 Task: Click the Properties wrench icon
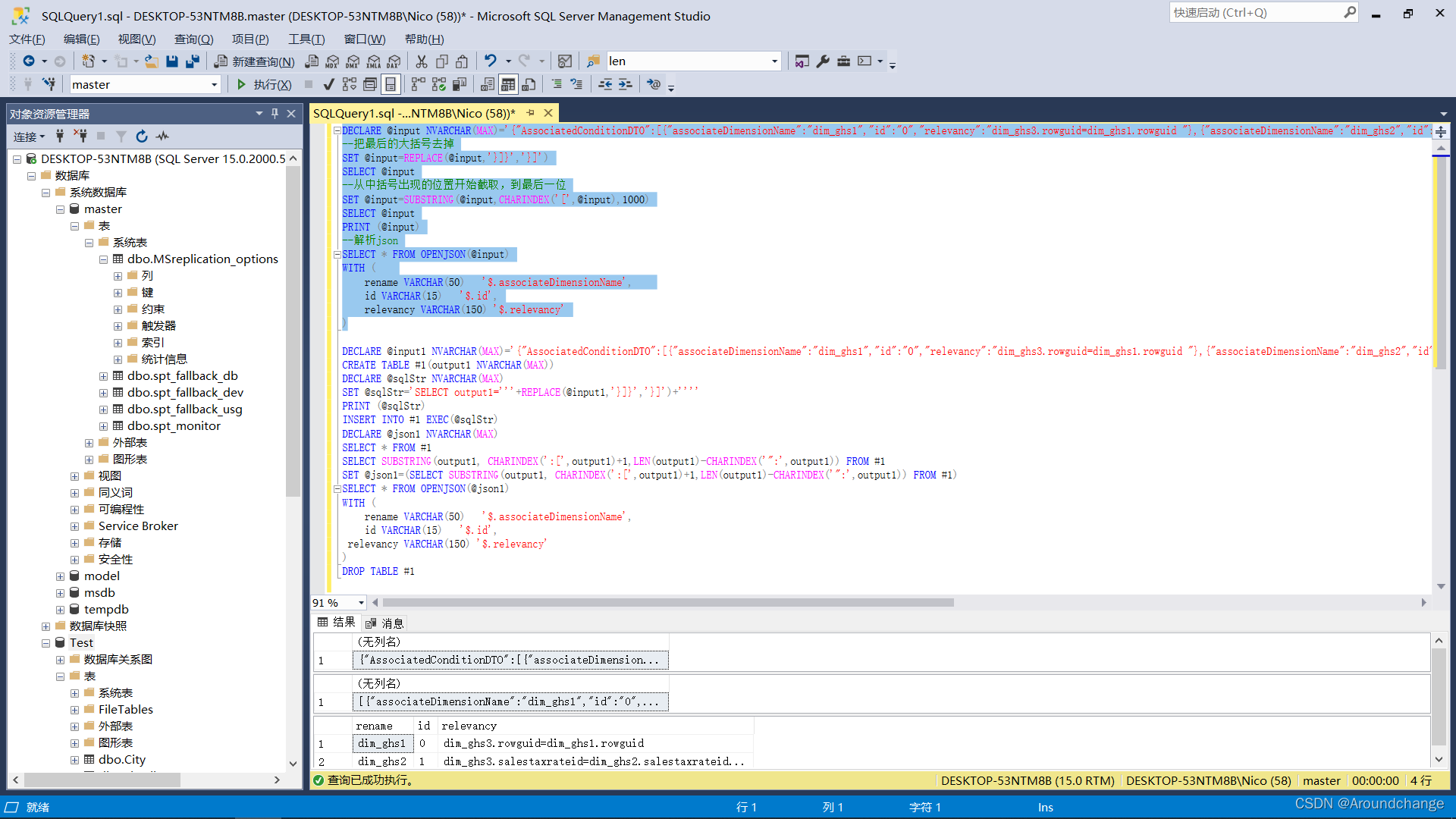(x=823, y=61)
